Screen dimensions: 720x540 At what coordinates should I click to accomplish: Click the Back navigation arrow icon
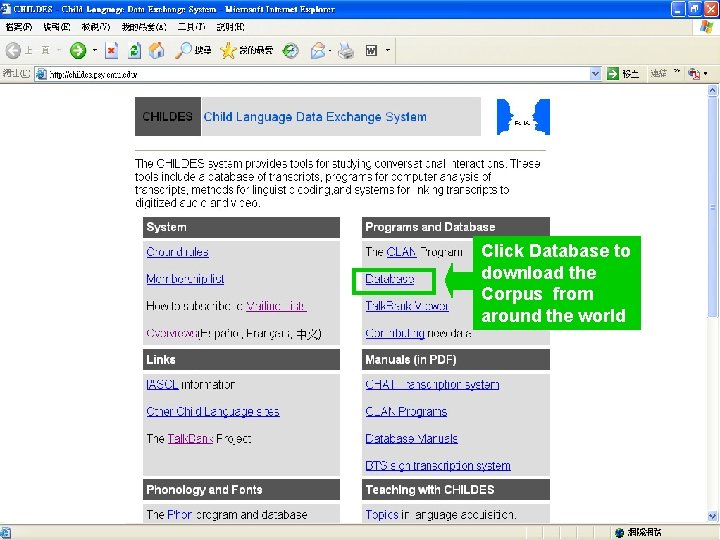pos(13,50)
